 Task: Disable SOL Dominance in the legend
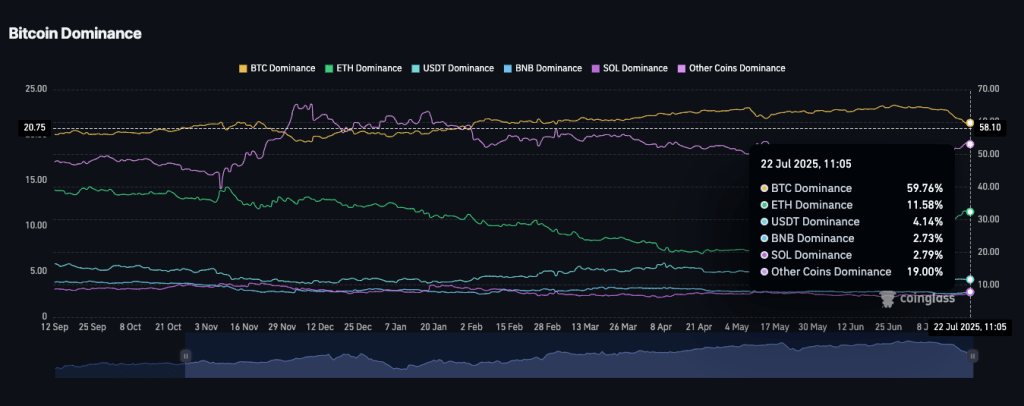pyautogui.click(x=632, y=68)
